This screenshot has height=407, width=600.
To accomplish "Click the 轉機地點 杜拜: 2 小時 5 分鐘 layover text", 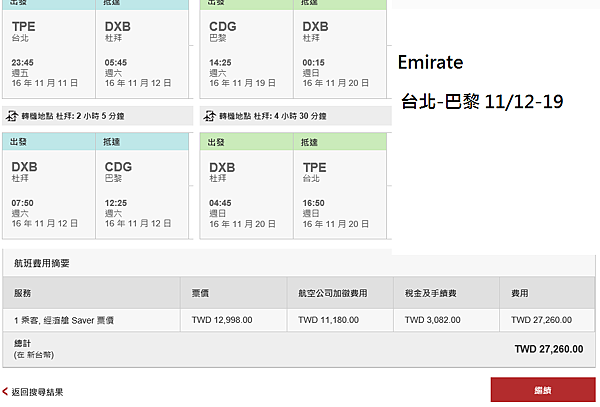I will 73,116.
